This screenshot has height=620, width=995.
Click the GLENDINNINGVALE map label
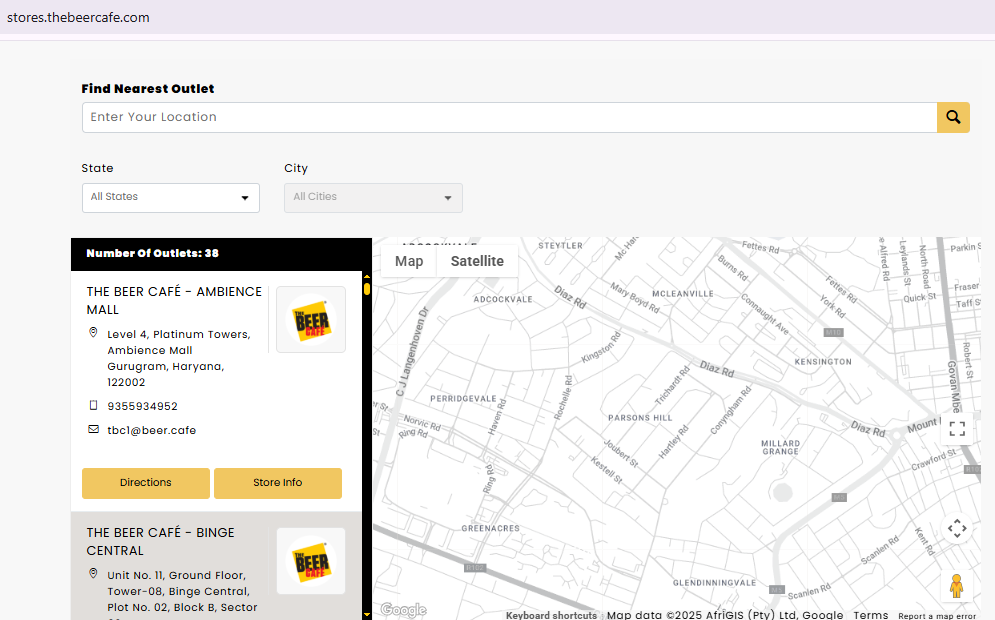(715, 583)
